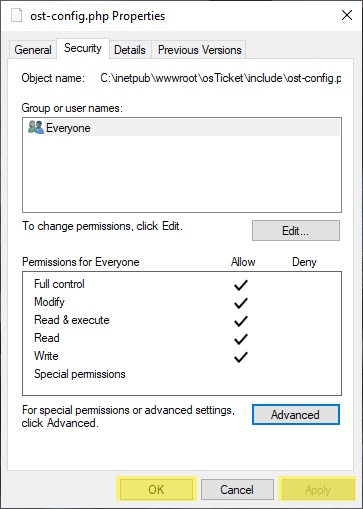Open Advanced security settings
Viewport: 363px width, 509px height.
[296, 415]
